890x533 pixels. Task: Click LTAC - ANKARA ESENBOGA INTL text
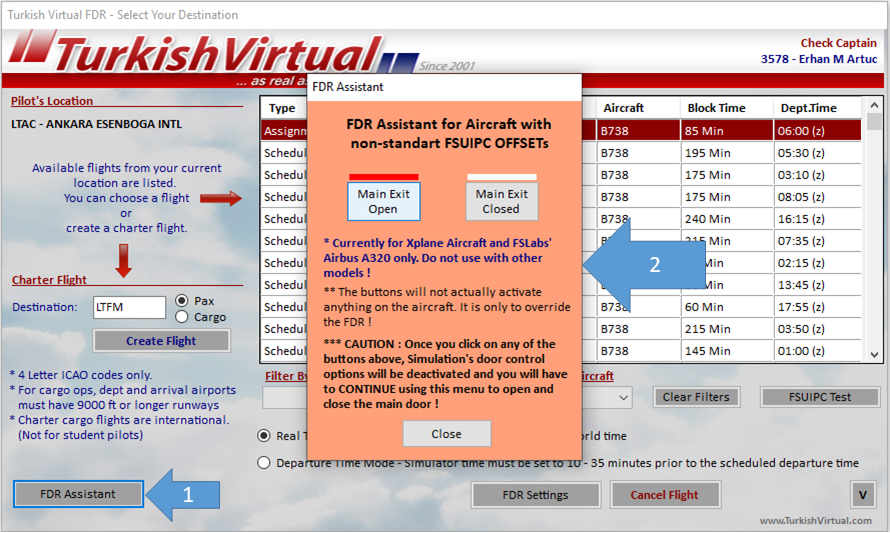[x=96, y=124]
